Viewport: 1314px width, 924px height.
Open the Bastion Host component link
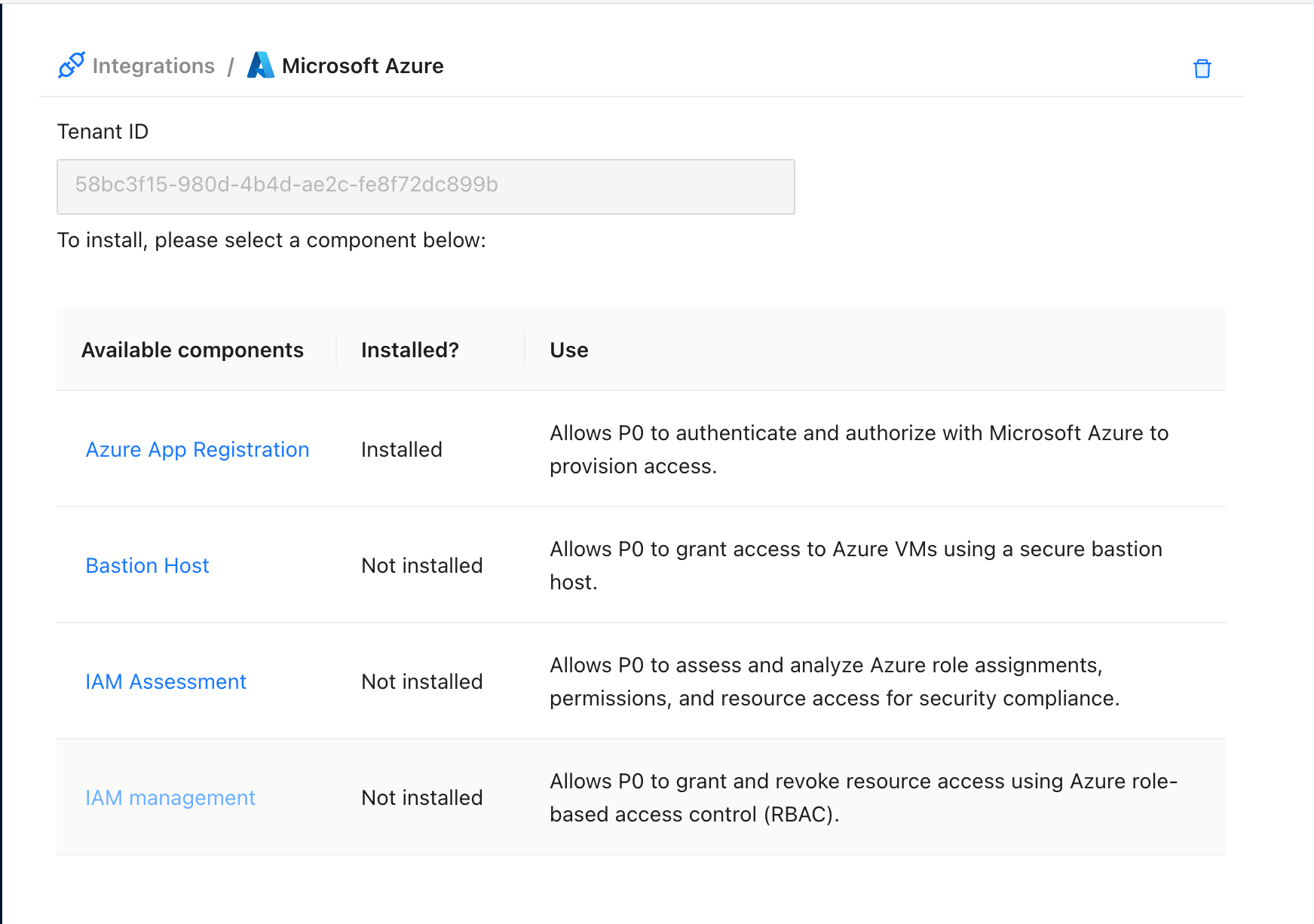coord(147,566)
